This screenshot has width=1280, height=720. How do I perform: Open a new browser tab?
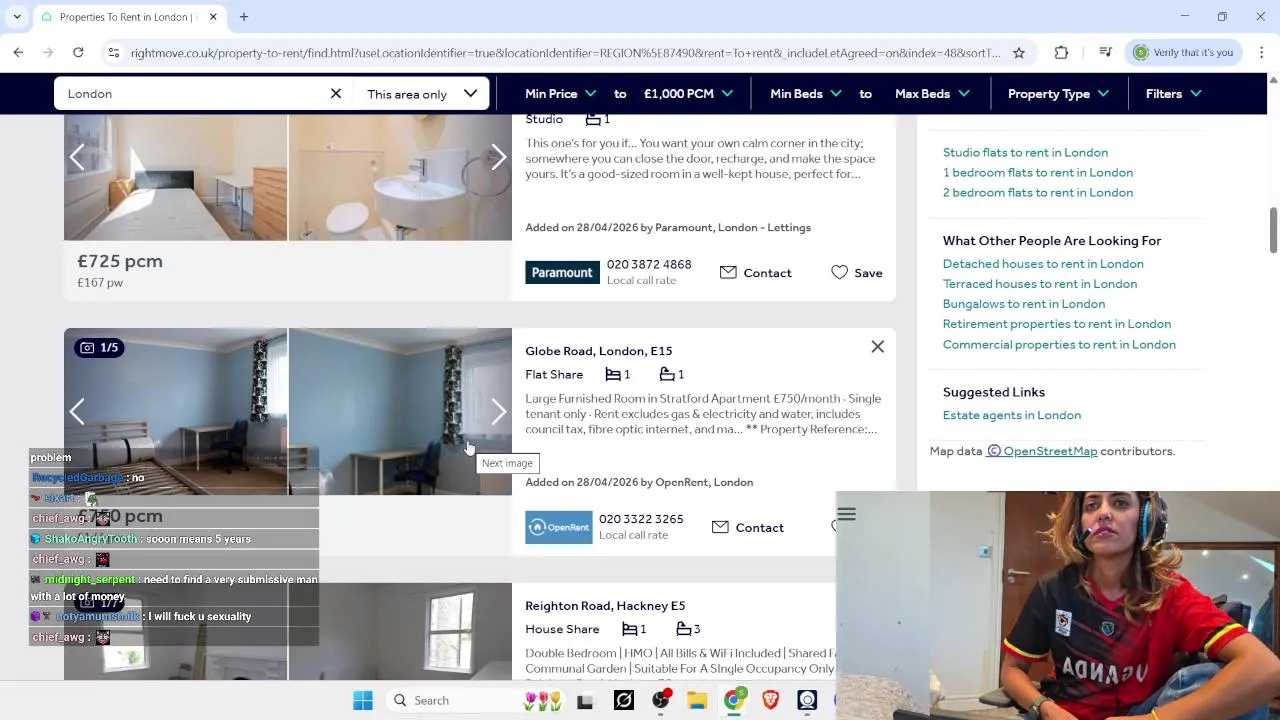(244, 17)
